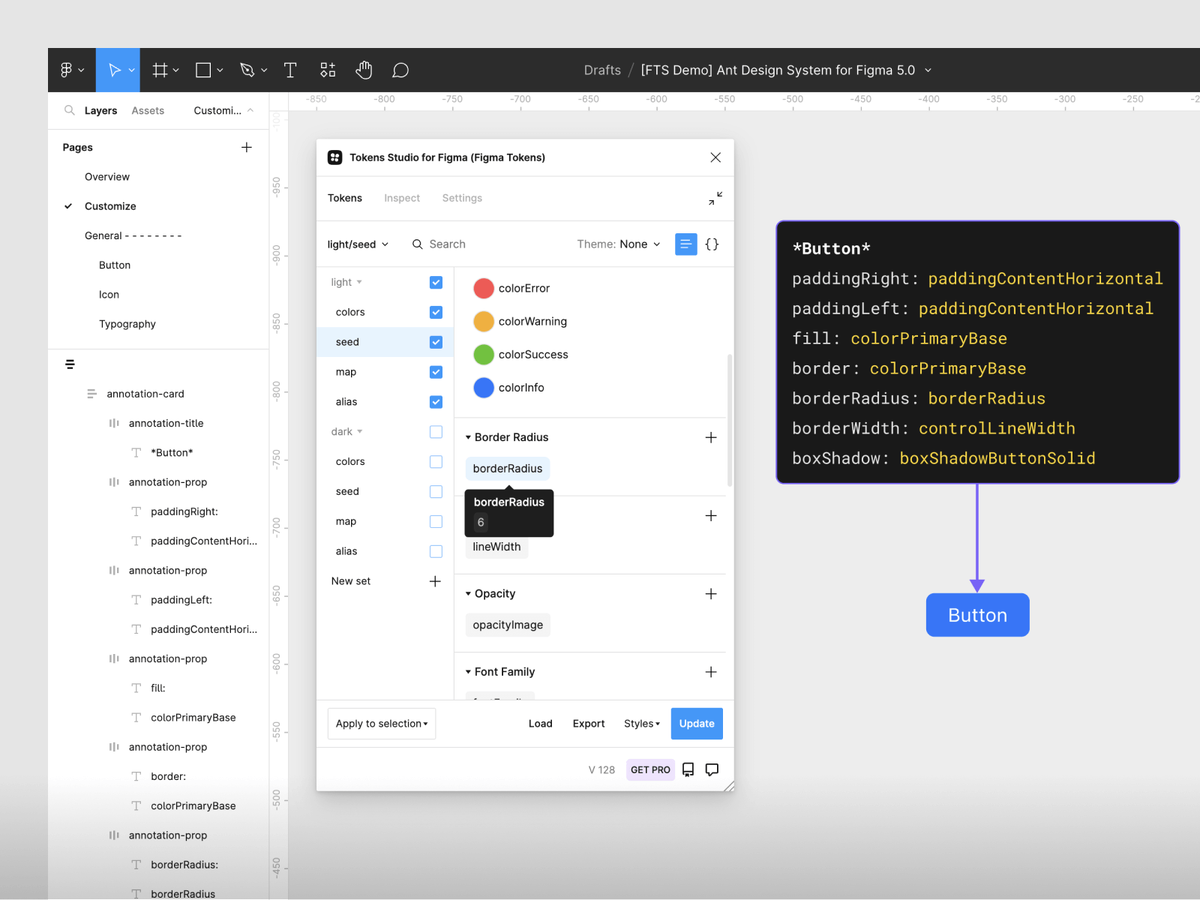The image size is (1200, 900).
Task: Switch to the Assets tab
Action: 148,111
